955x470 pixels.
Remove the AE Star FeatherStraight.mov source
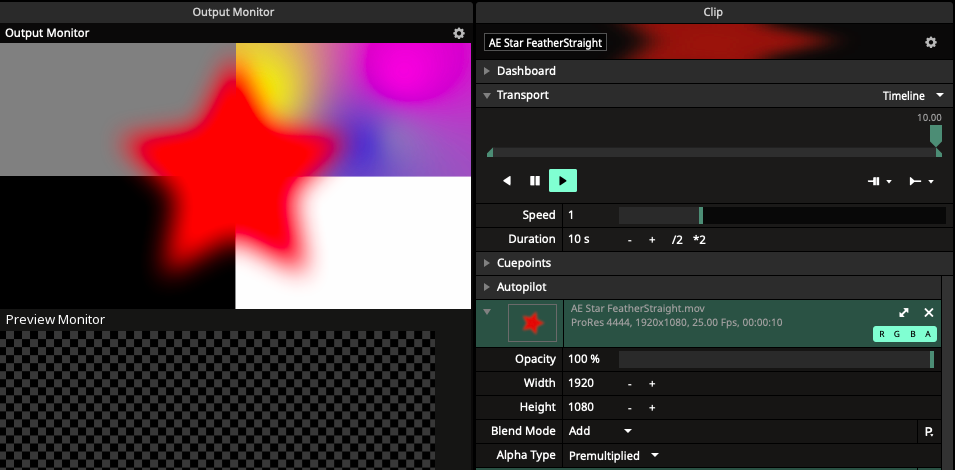pos(928,313)
